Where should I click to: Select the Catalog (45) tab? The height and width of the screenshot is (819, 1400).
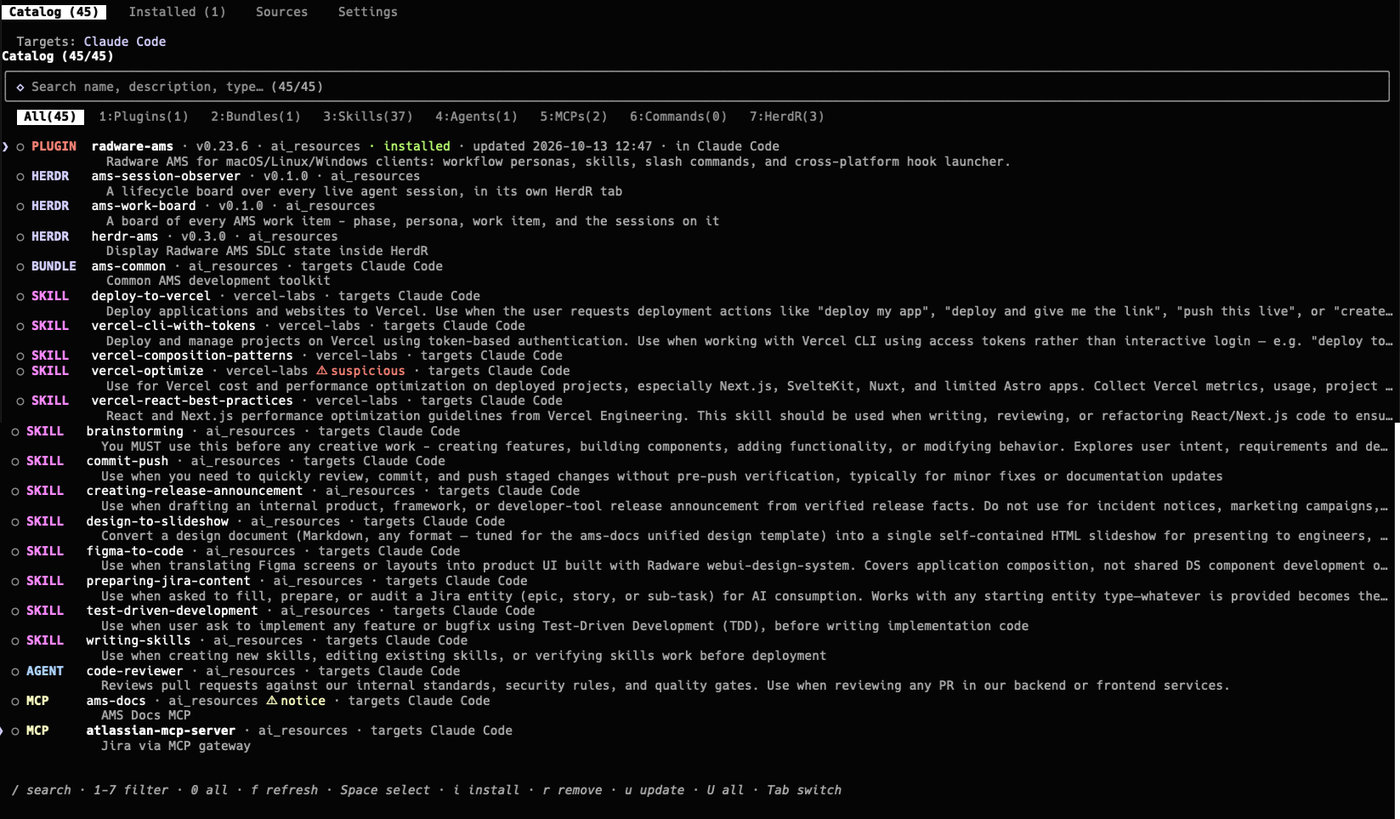point(54,12)
